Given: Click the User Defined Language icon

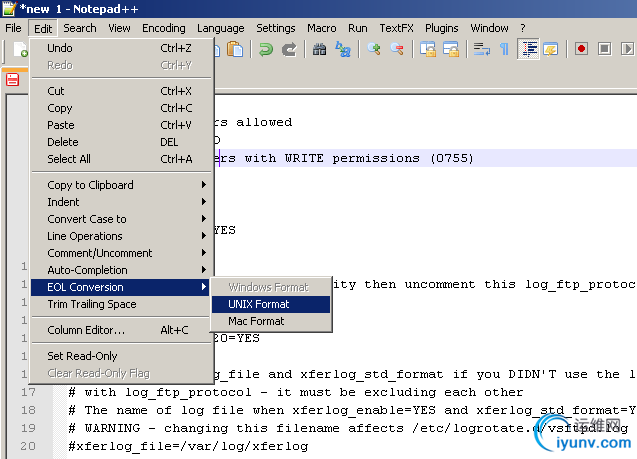Looking at the screenshot, I should [x=551, y=50].
